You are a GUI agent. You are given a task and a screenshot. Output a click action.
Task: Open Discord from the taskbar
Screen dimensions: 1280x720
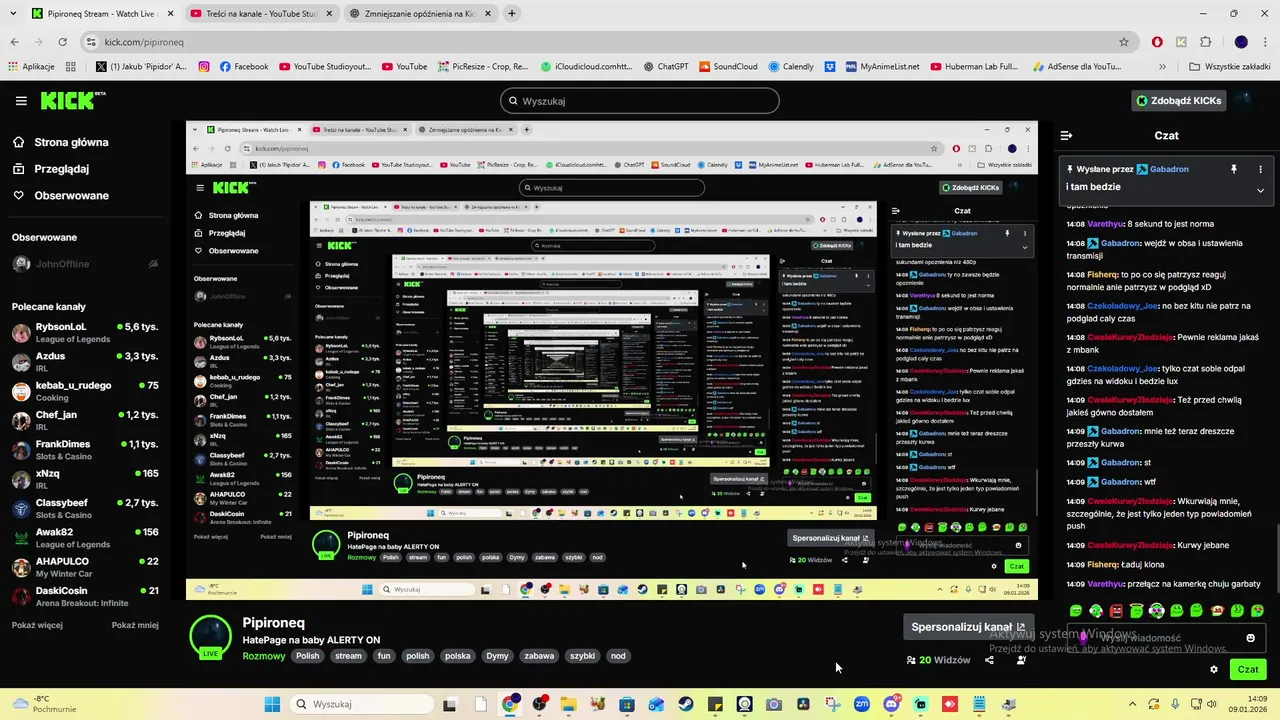891,704
